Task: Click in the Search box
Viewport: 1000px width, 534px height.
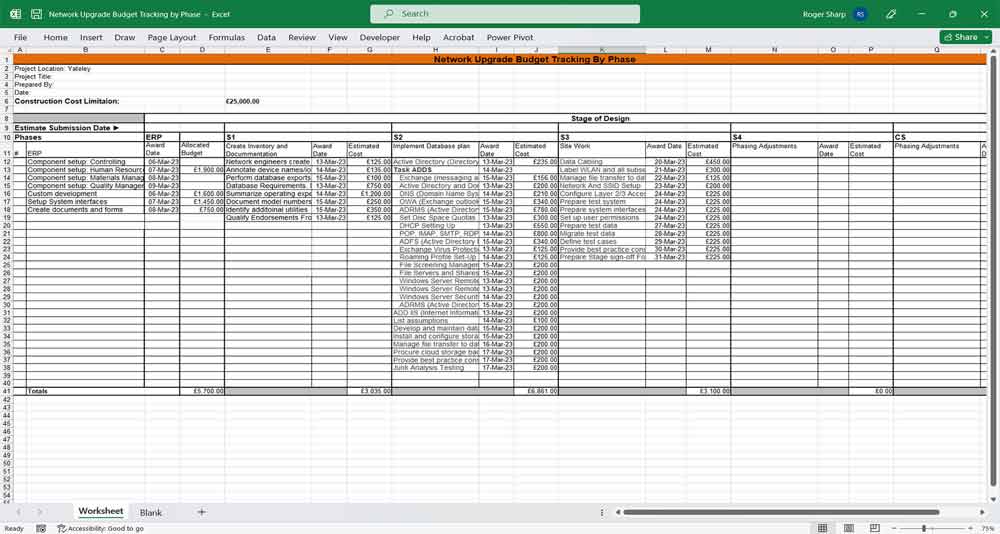Action: coord(505,14)
